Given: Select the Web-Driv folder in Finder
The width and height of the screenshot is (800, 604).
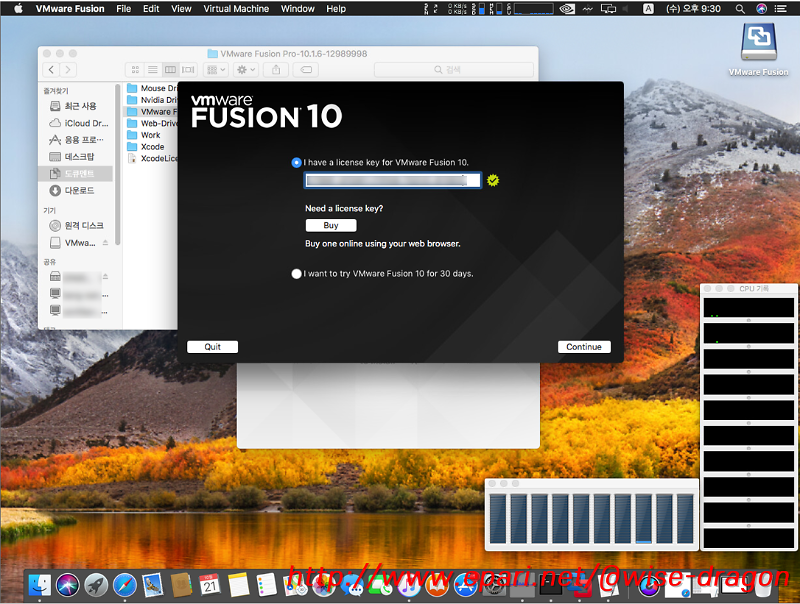Looking at the screenshot, I should [152, 123].
